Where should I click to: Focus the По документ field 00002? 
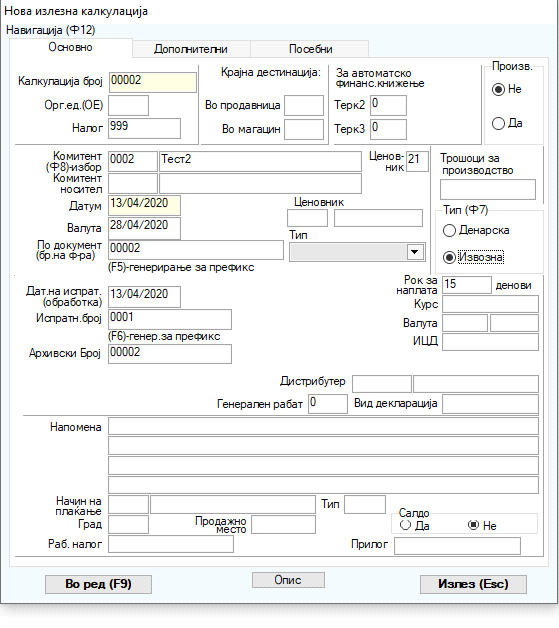196,250
